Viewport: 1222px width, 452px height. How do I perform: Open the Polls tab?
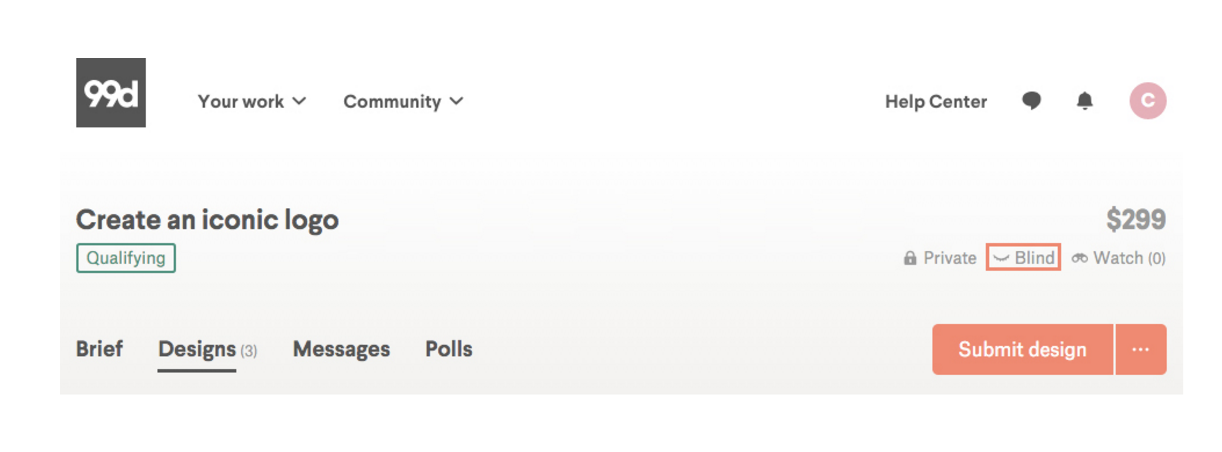(x=449, y=349)
